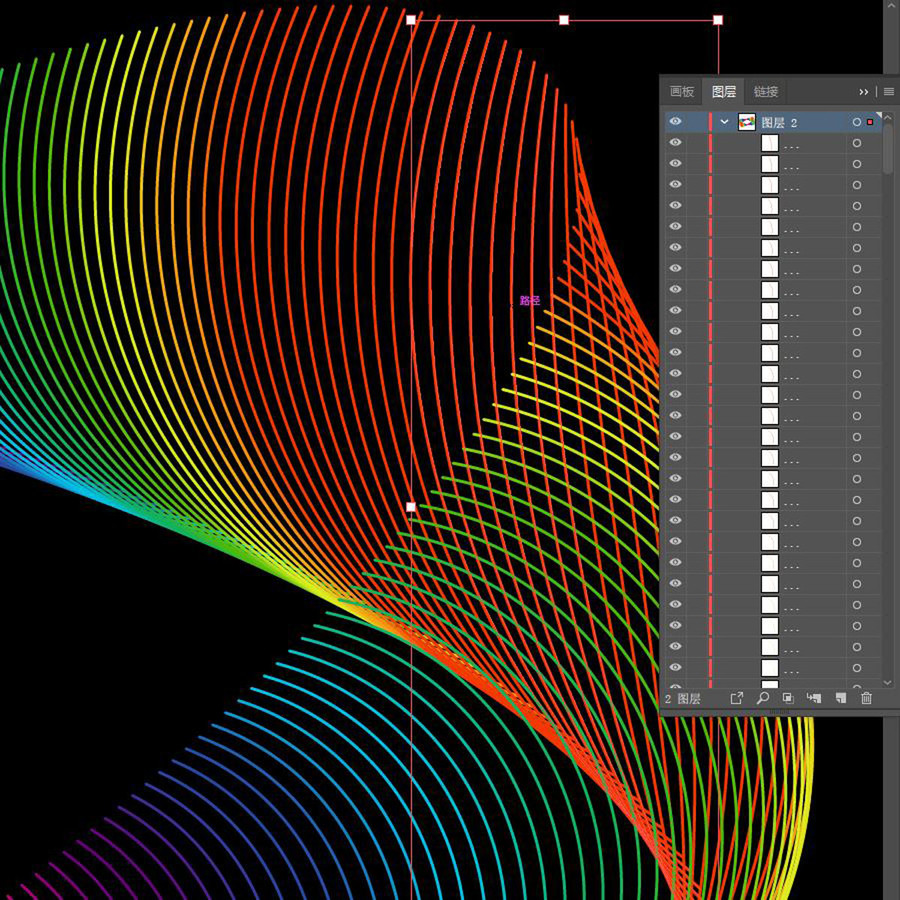This screenshot has height=900, width=900.
Task: Switch to the 画板 tab
Action: (682, 91)
